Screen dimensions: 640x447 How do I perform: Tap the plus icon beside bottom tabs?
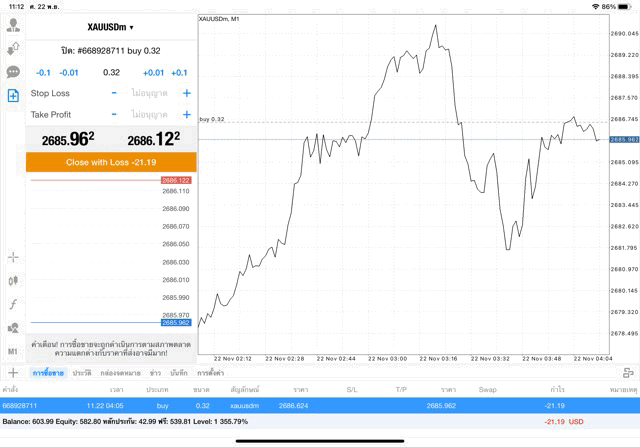coord(13,372)
